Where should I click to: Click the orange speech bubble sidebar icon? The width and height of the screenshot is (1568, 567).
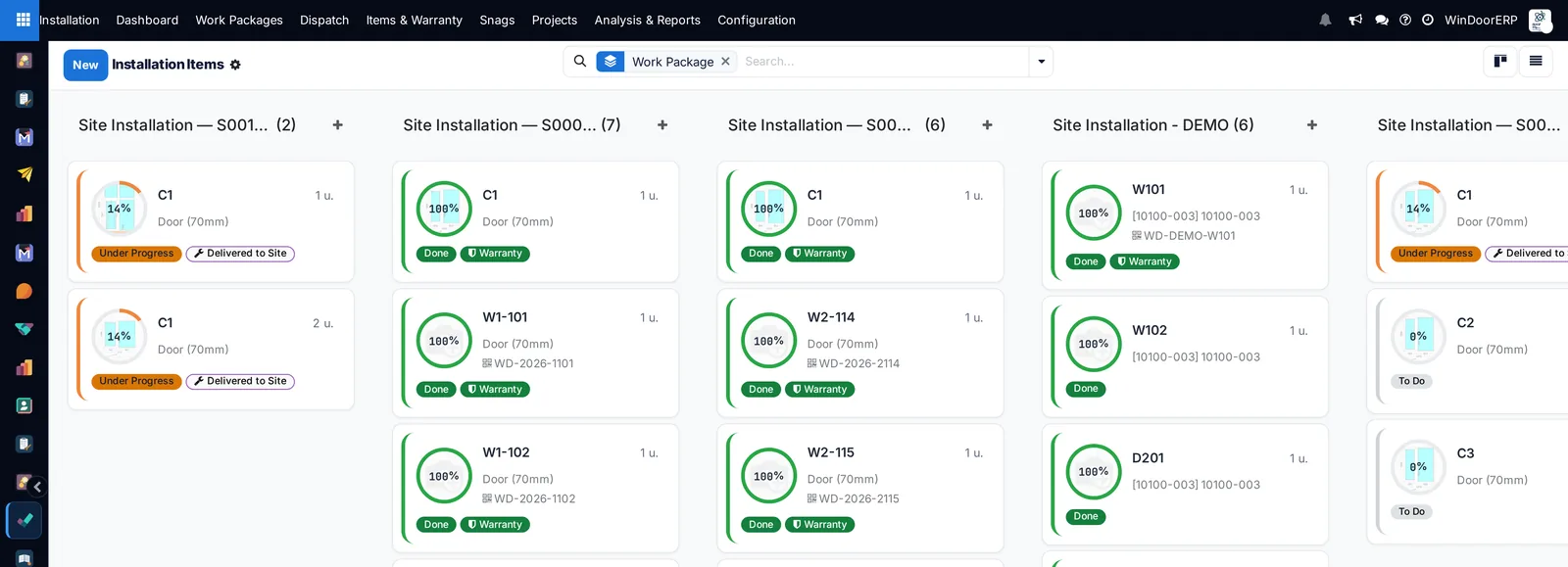24,291
